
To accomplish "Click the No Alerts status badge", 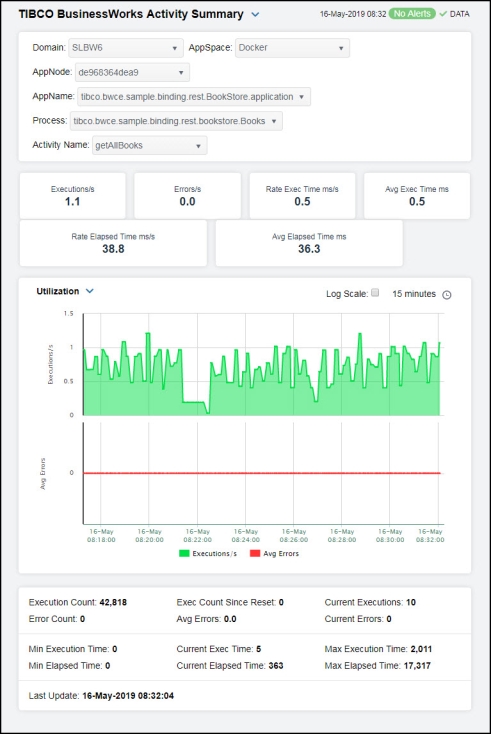I will (412, 14).
